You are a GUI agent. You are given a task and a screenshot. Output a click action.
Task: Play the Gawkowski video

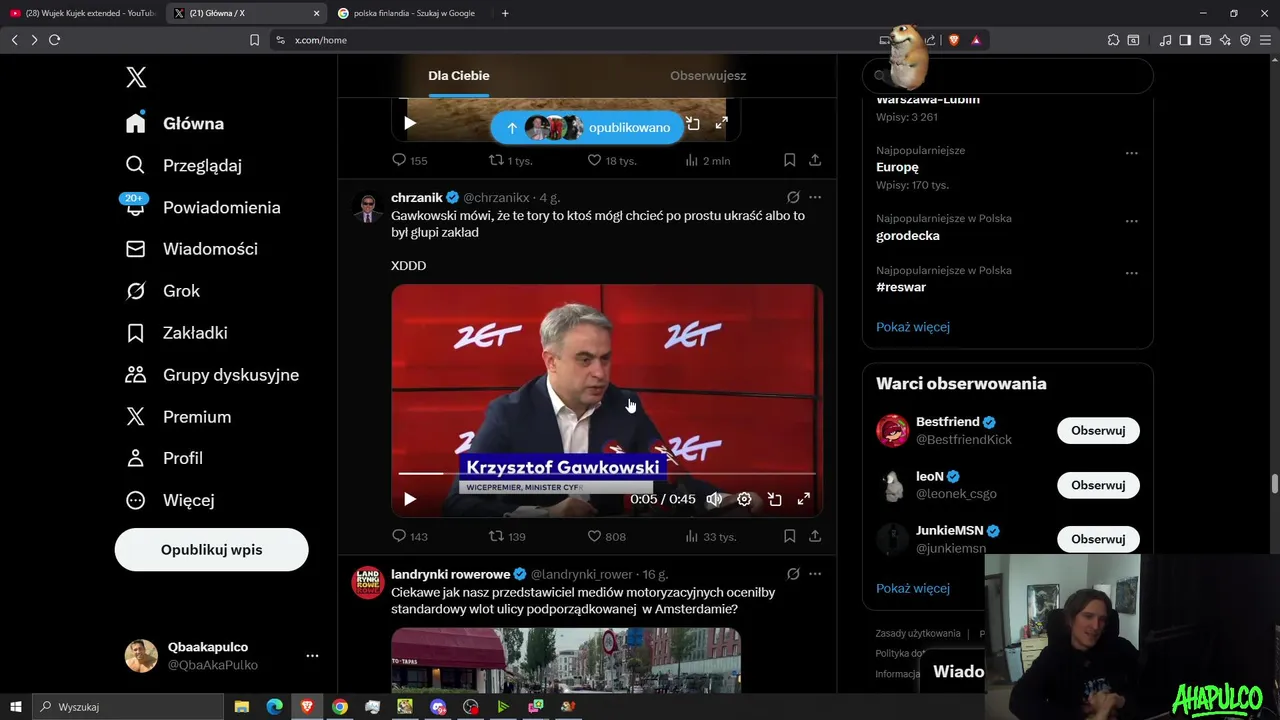click(x=410, y=499)
